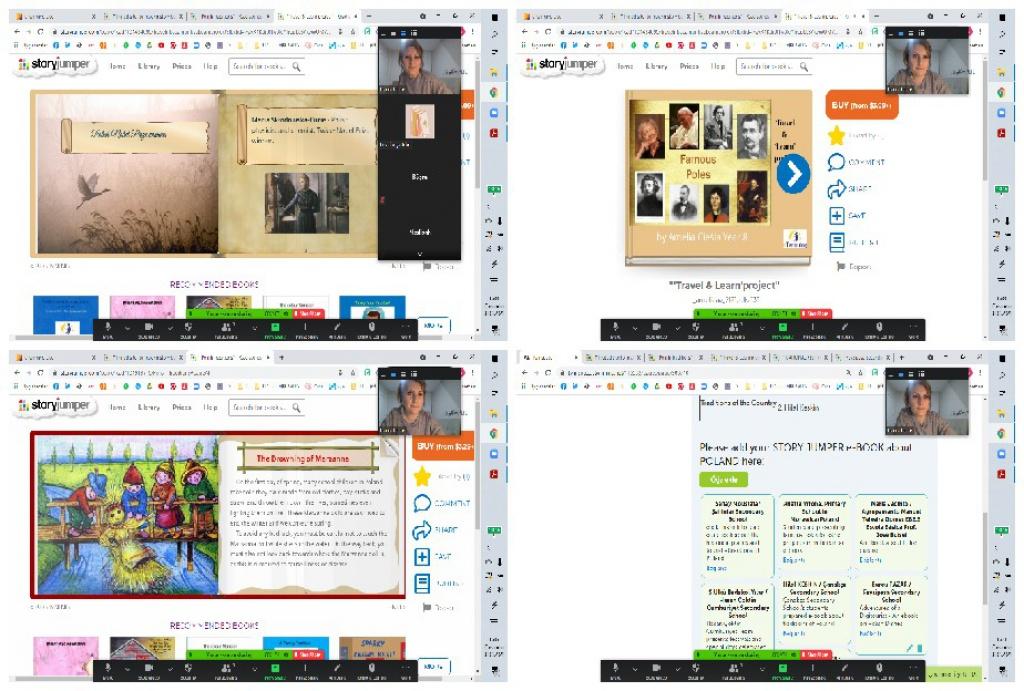Click orange BUY button beside Drowning of Marzanna
Viewport: 1024px width, 691px height.
click(443, 446)
